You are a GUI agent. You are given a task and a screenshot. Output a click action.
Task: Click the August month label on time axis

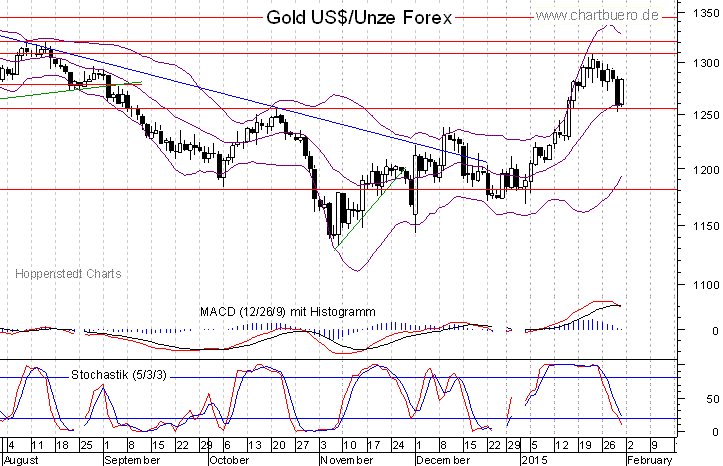[x=22, y=460]
